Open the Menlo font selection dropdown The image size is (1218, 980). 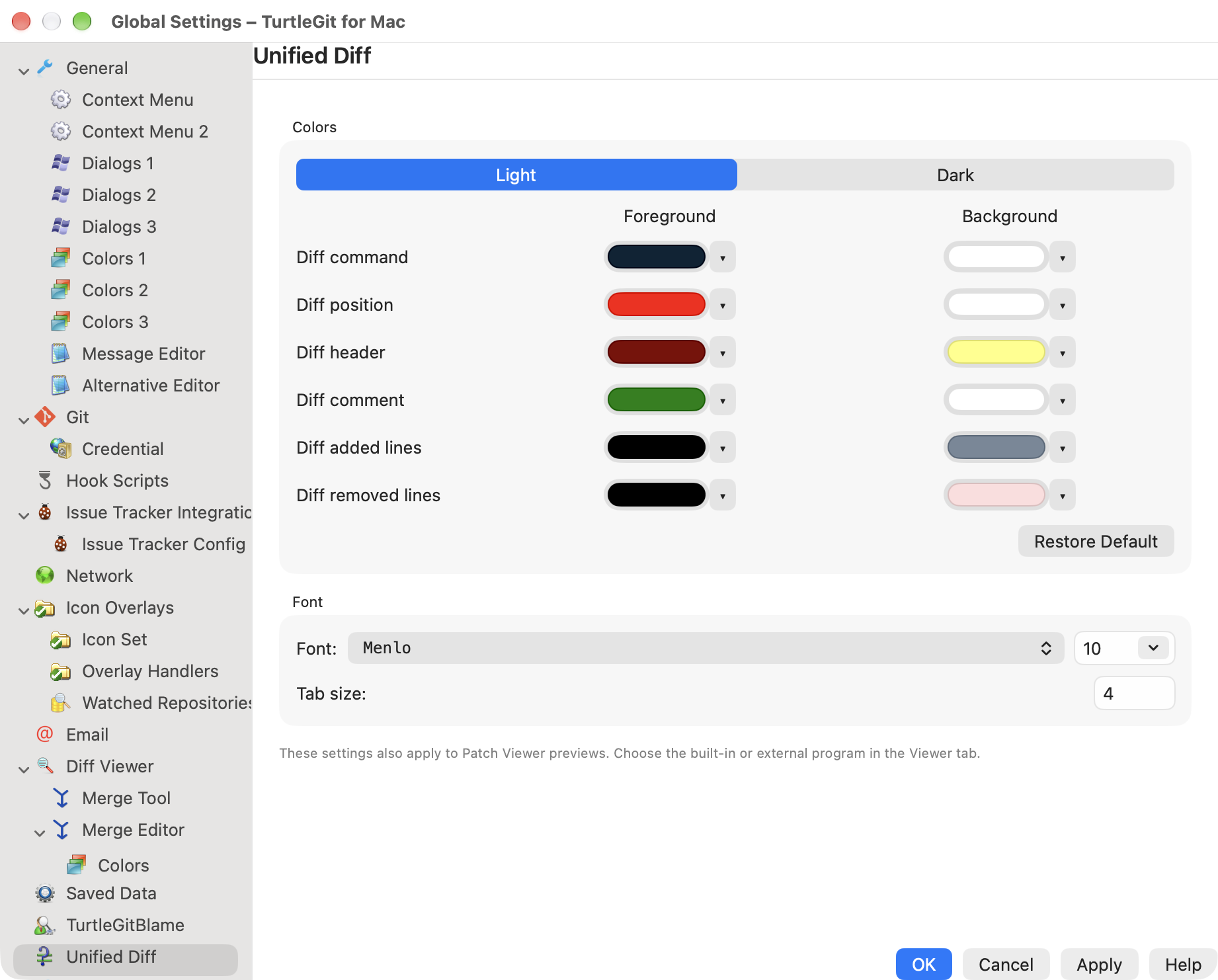(x=706, y=648)
